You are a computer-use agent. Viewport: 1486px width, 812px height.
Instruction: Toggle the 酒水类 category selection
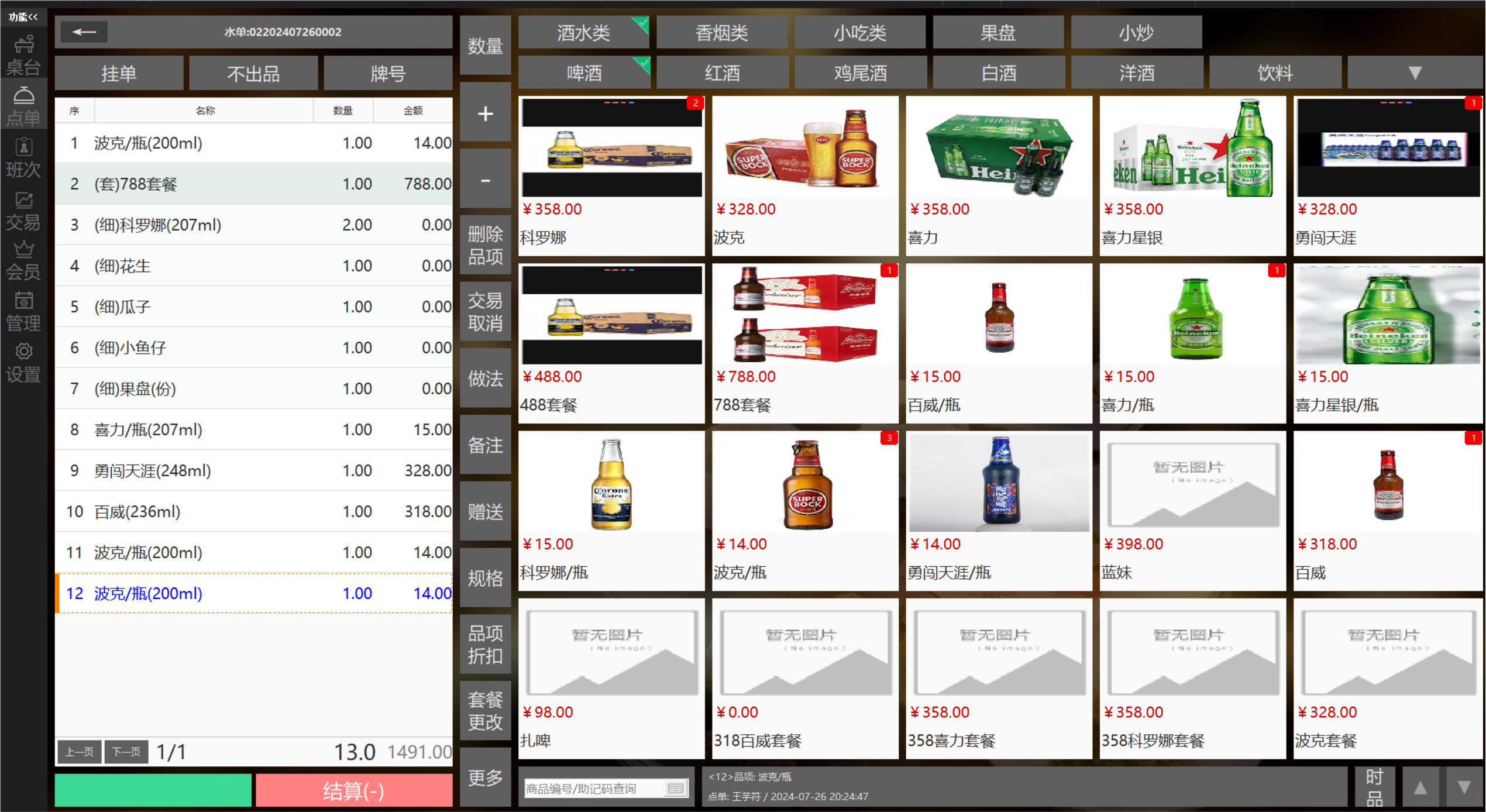tap(583, 33)
